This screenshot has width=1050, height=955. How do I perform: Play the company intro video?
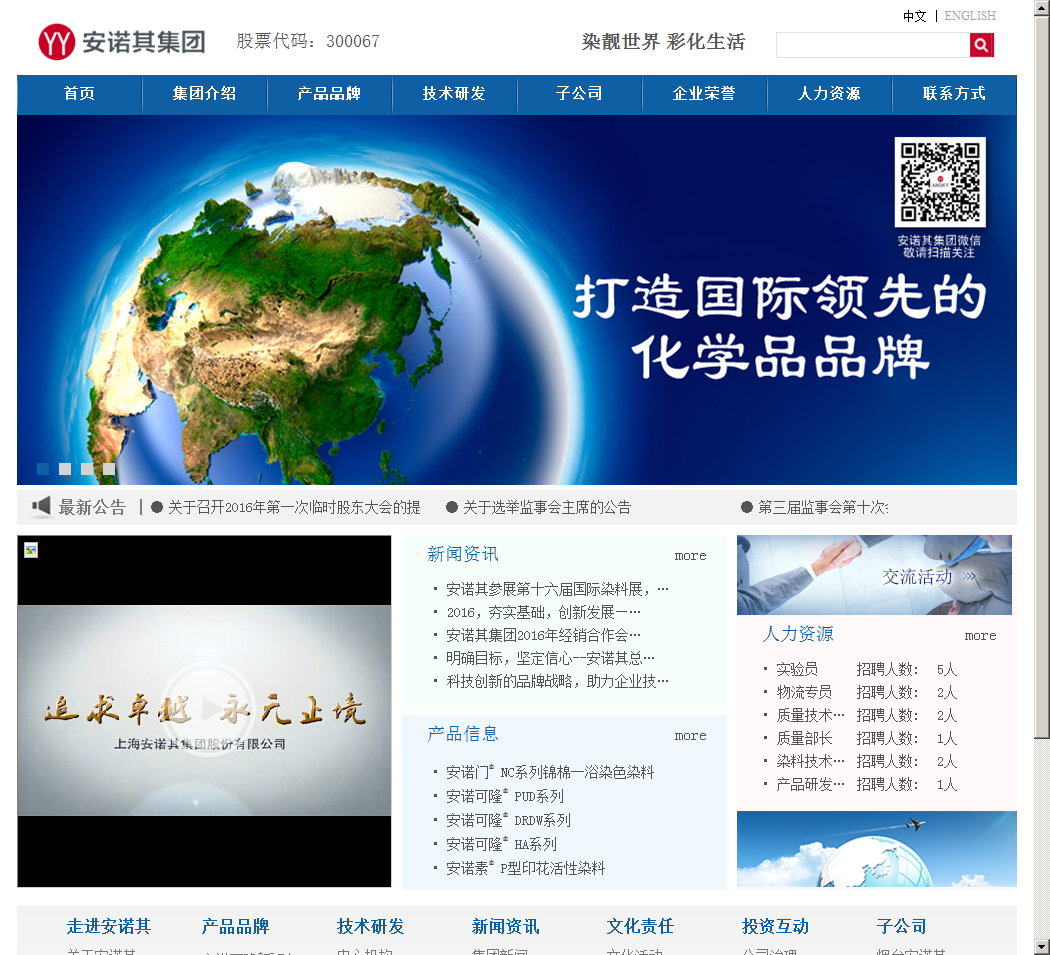click(208, 709)
